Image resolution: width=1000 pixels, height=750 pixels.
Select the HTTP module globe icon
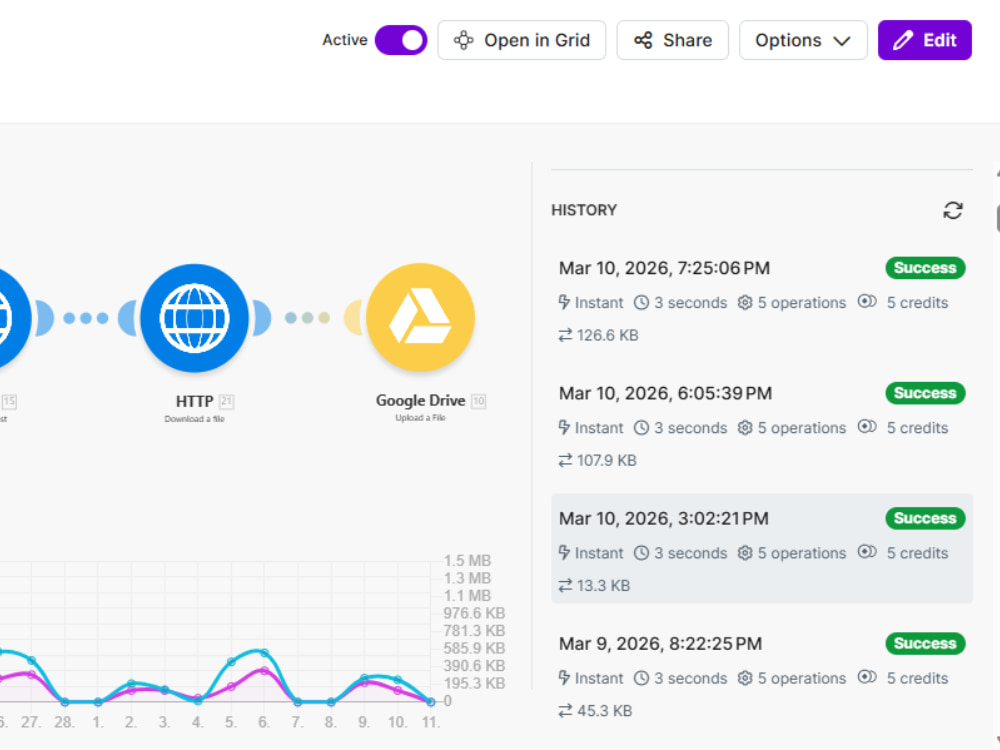coord(195,318)
